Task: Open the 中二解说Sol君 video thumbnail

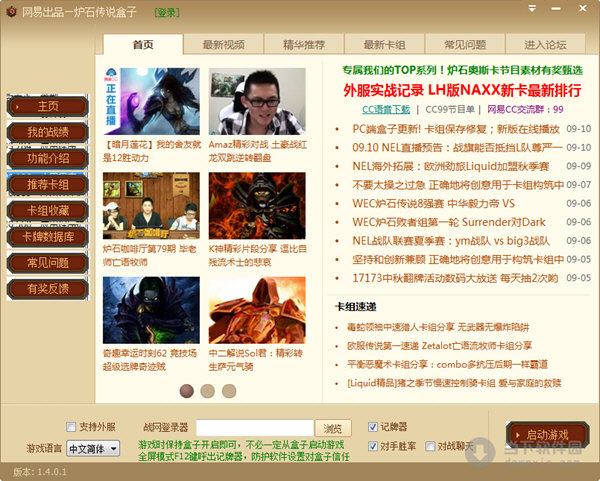Action: [x=257, y=310]
